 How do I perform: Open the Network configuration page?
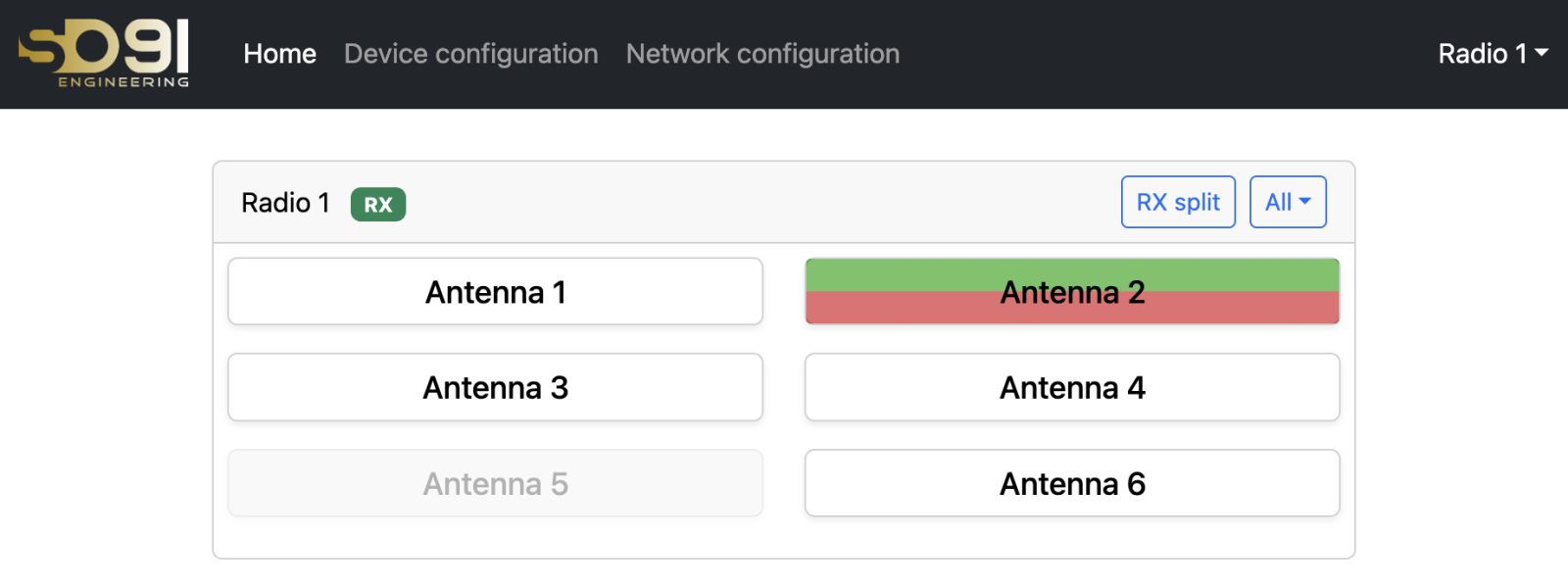(762, 54)
